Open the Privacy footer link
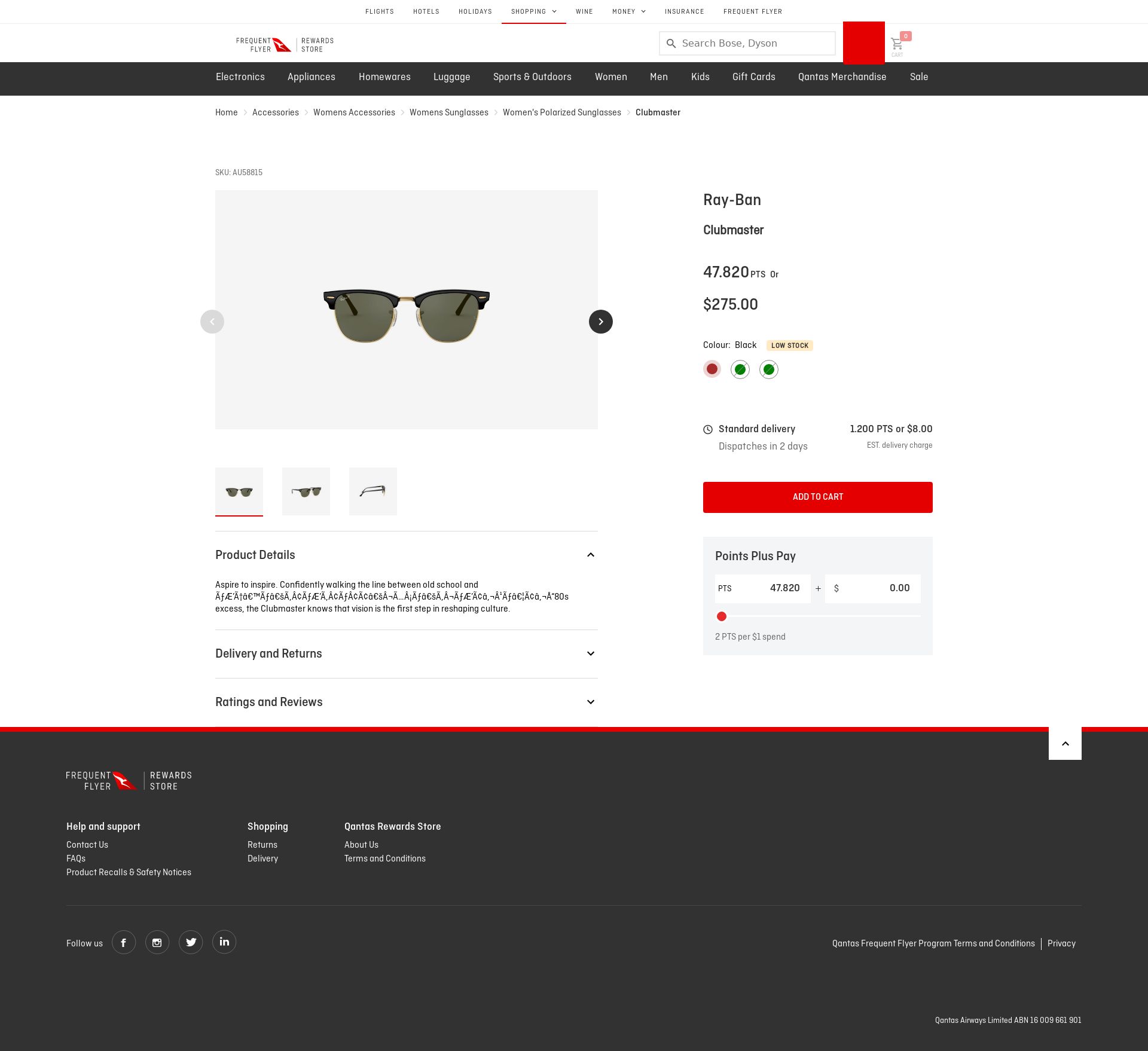1148x1051 pixels. [1061, 943]
